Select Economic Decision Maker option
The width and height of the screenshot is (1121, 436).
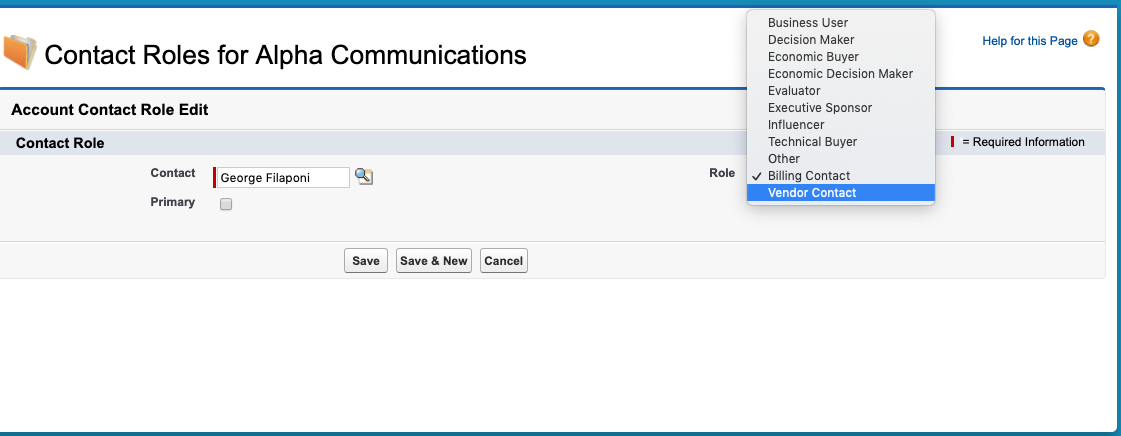841,74
